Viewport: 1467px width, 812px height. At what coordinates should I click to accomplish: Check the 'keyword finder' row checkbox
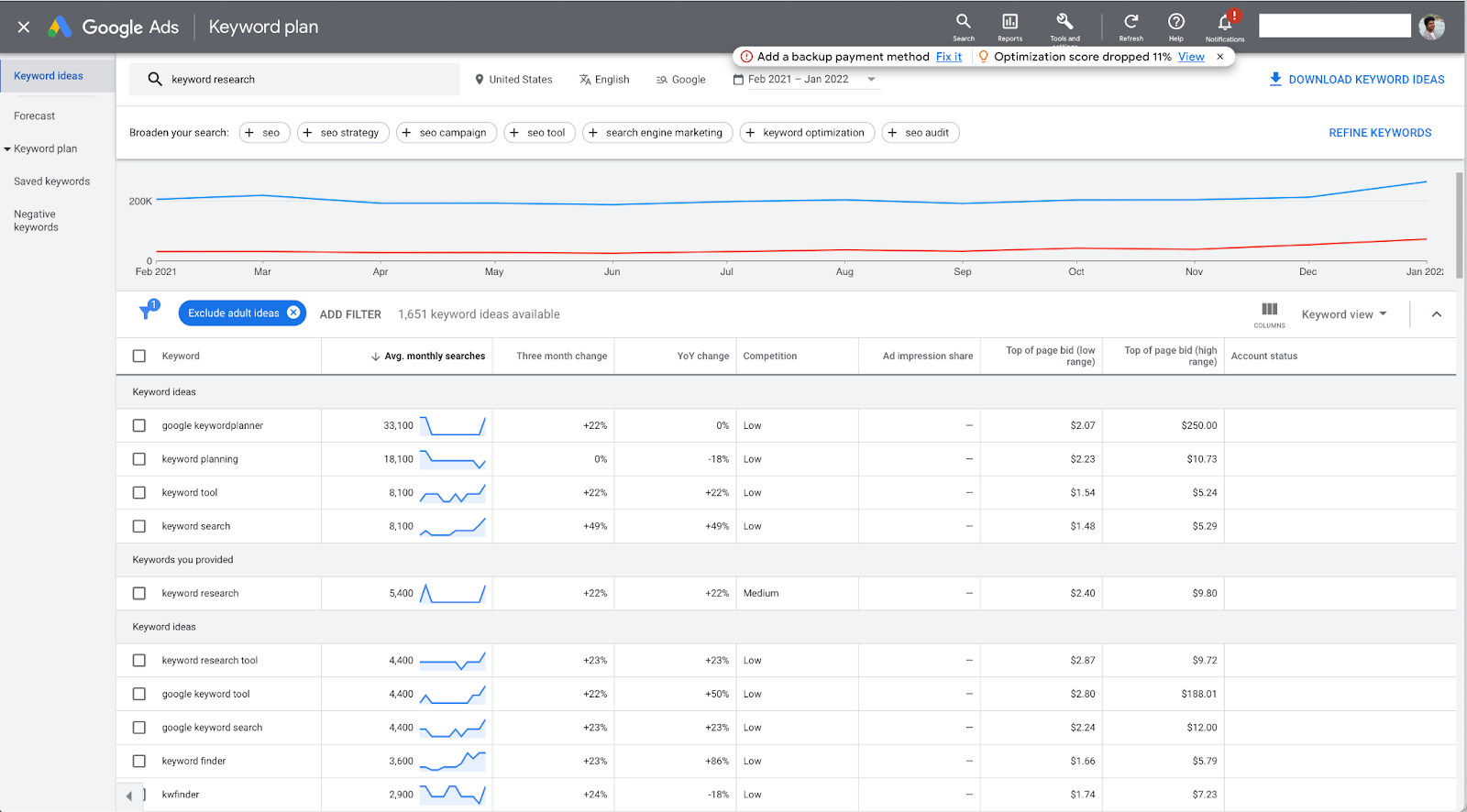tap(139, 762)
